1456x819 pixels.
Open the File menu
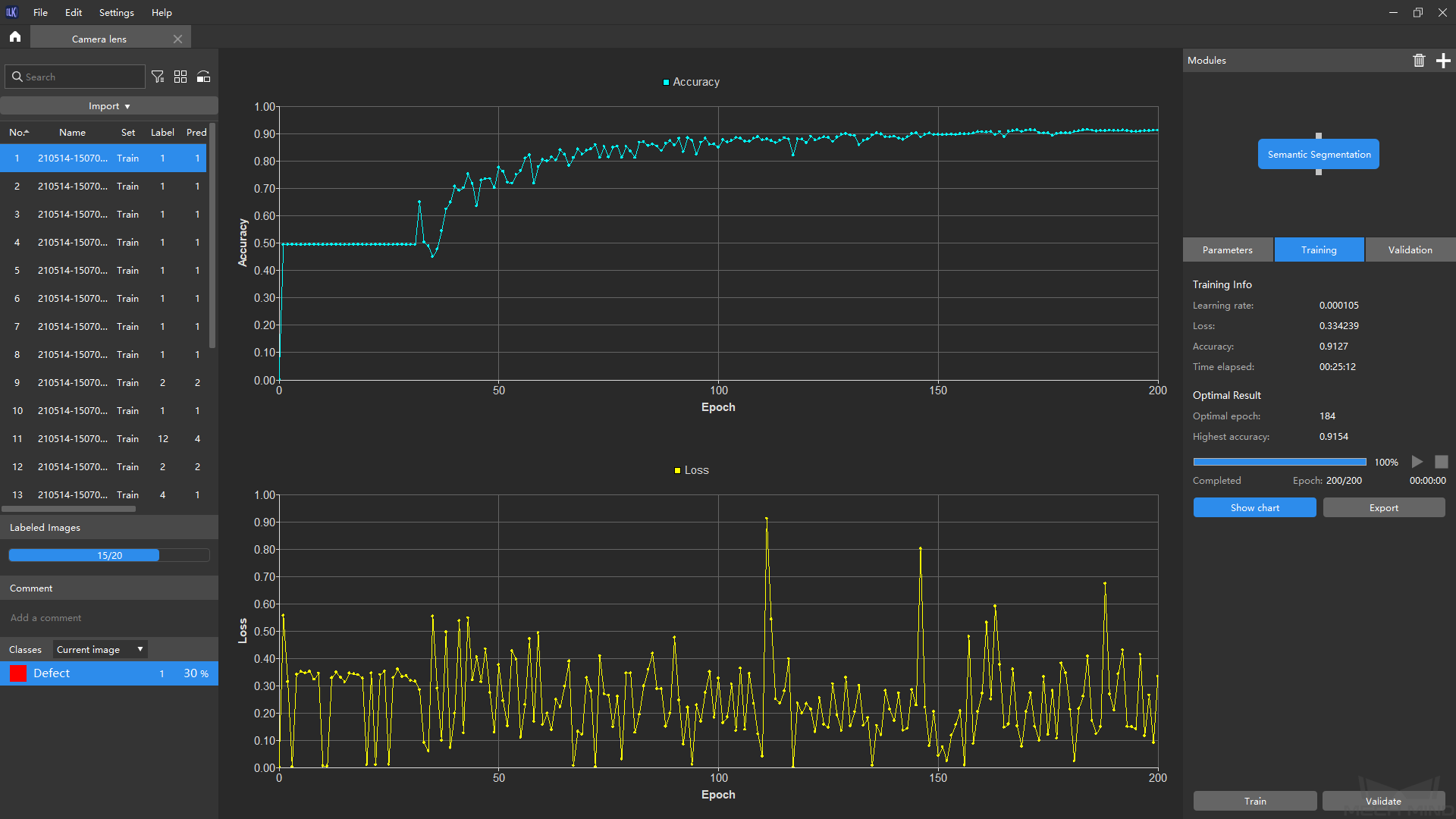tap(40, 12)
